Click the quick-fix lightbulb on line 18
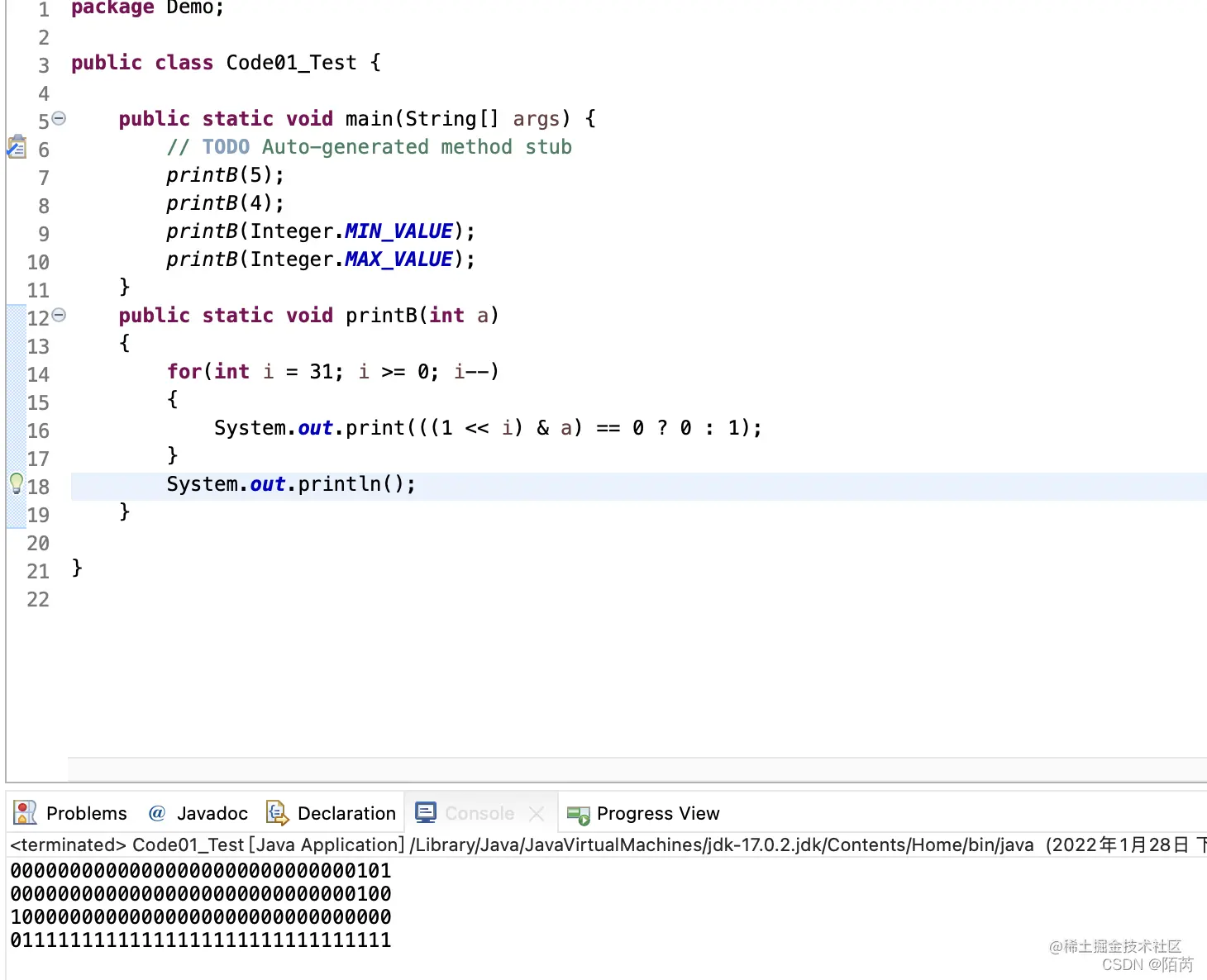The image size is (1207, 980). click(x=16, y=483)
